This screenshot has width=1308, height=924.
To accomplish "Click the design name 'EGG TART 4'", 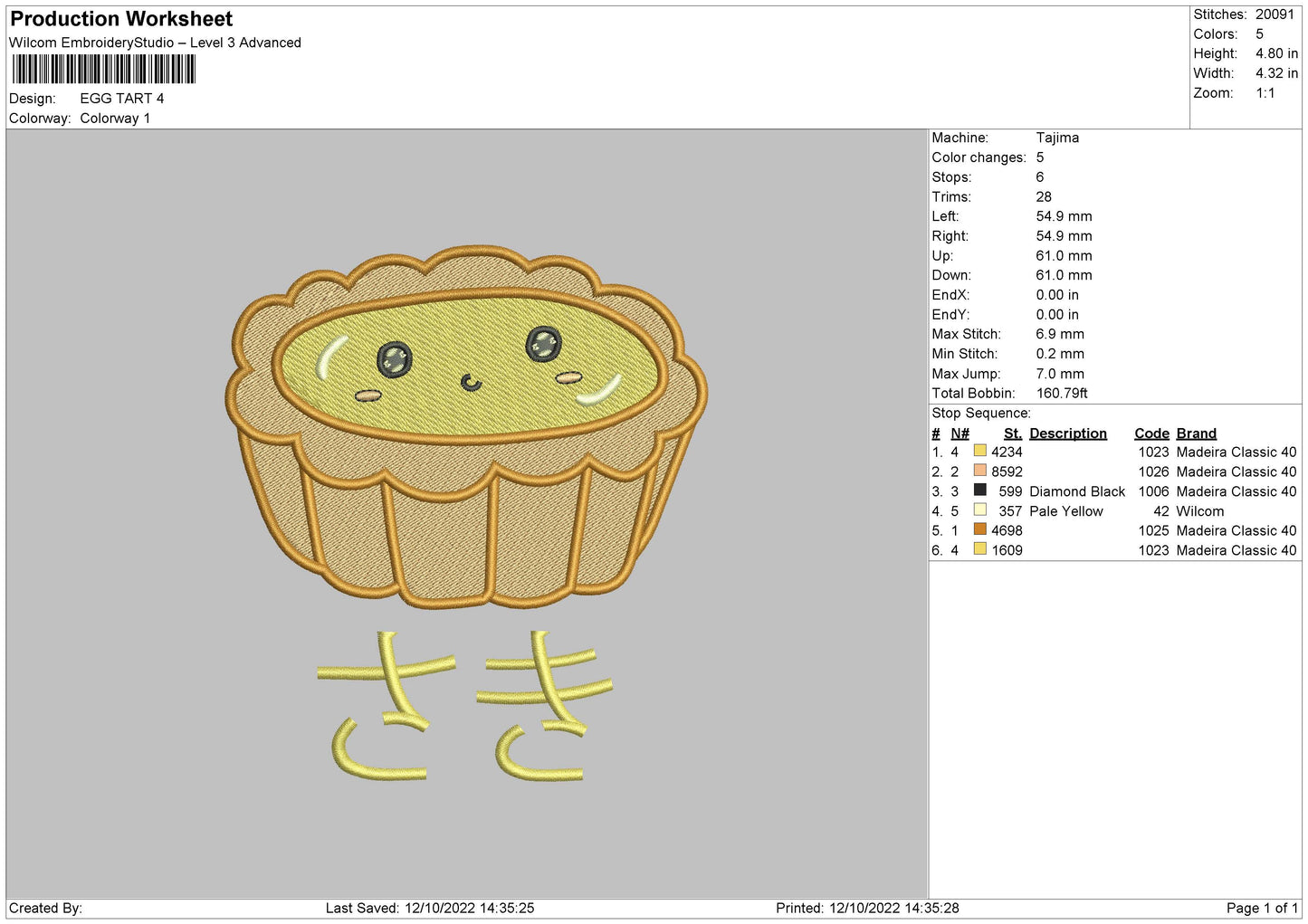I will tap(122, 99).
